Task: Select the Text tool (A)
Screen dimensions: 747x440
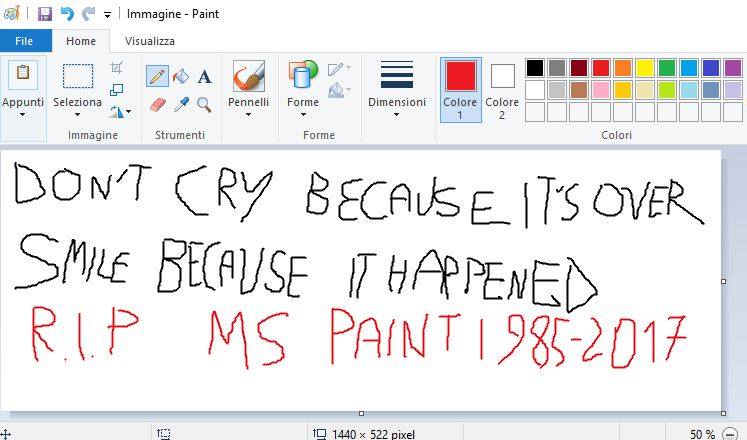Action: (204, 76)
